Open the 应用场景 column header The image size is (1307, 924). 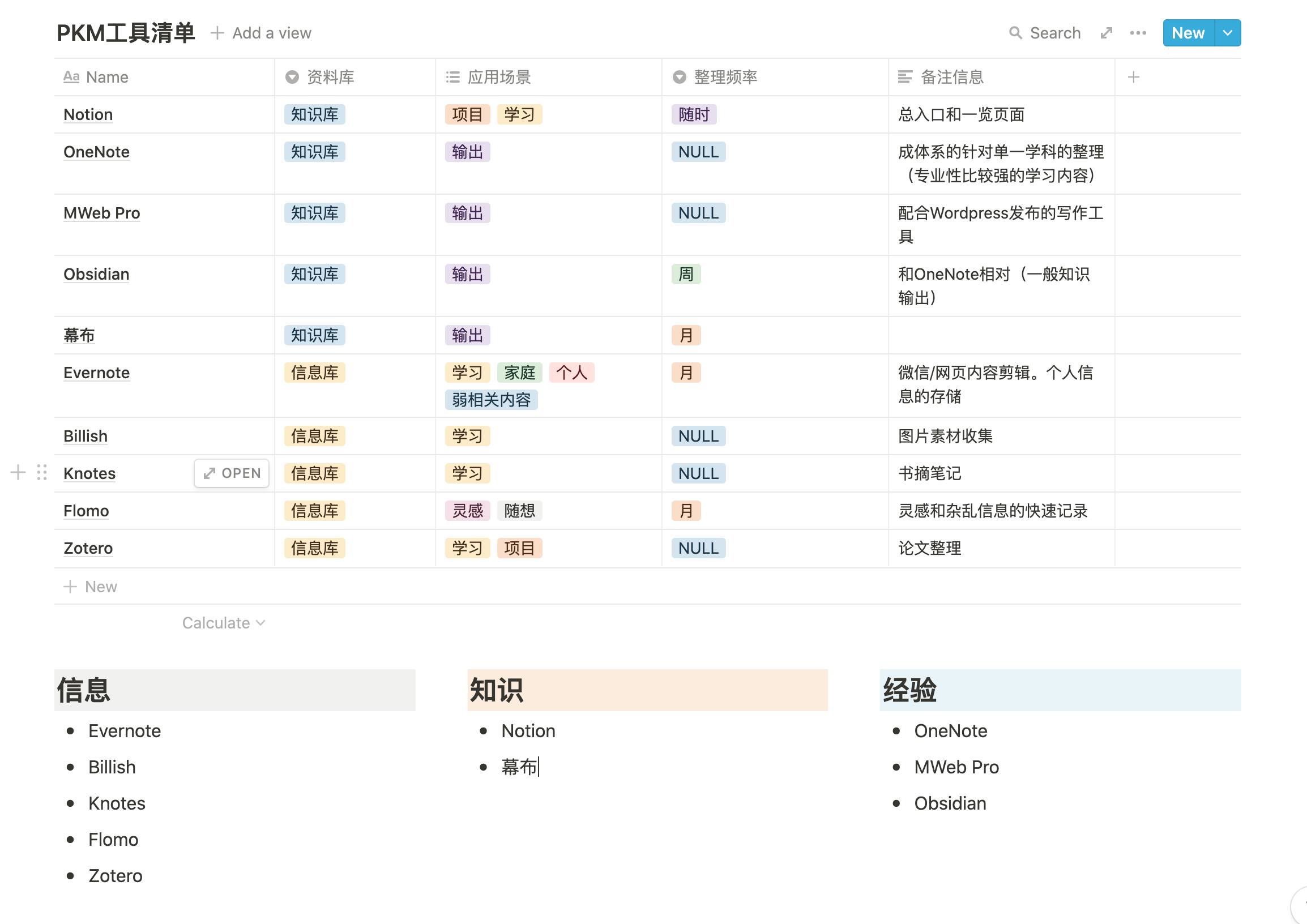coord(549,77)
